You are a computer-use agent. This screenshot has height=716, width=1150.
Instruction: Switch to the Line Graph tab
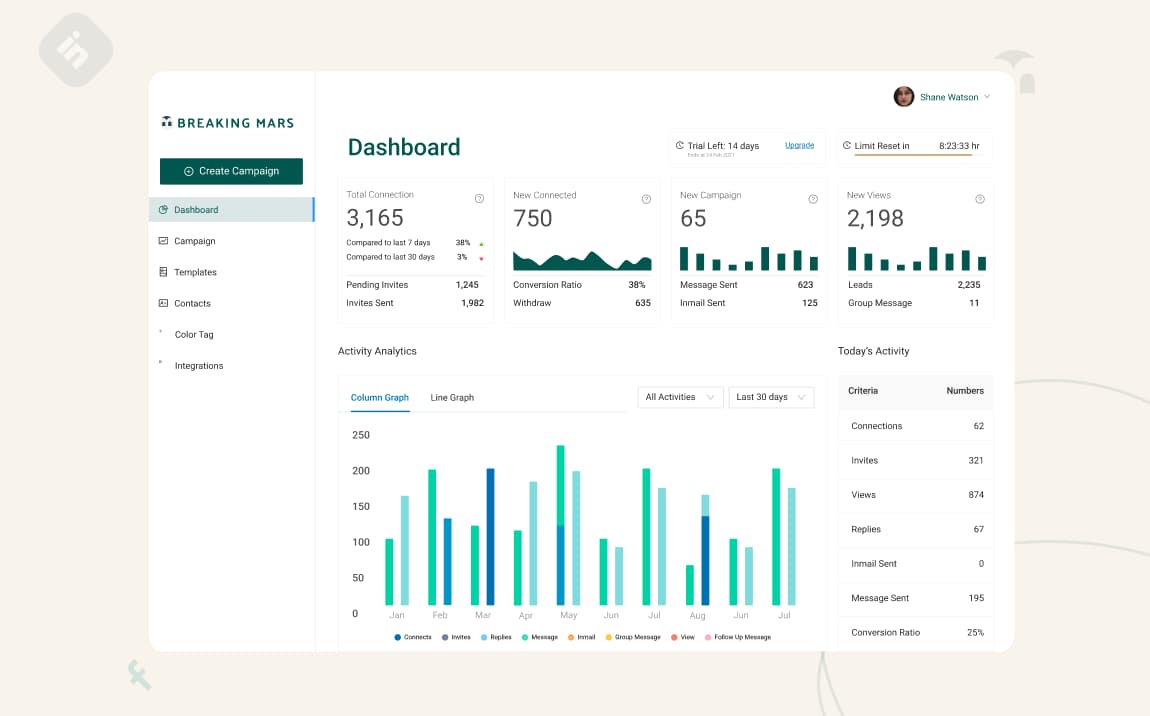point(452,398)
